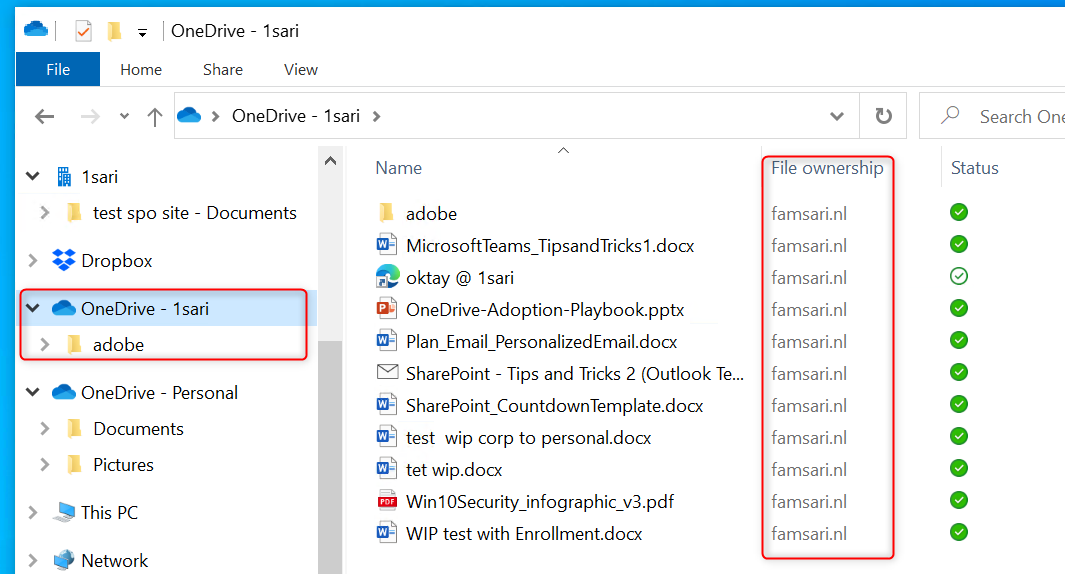Click green sync status icon for adobe row

pos(959,213)
